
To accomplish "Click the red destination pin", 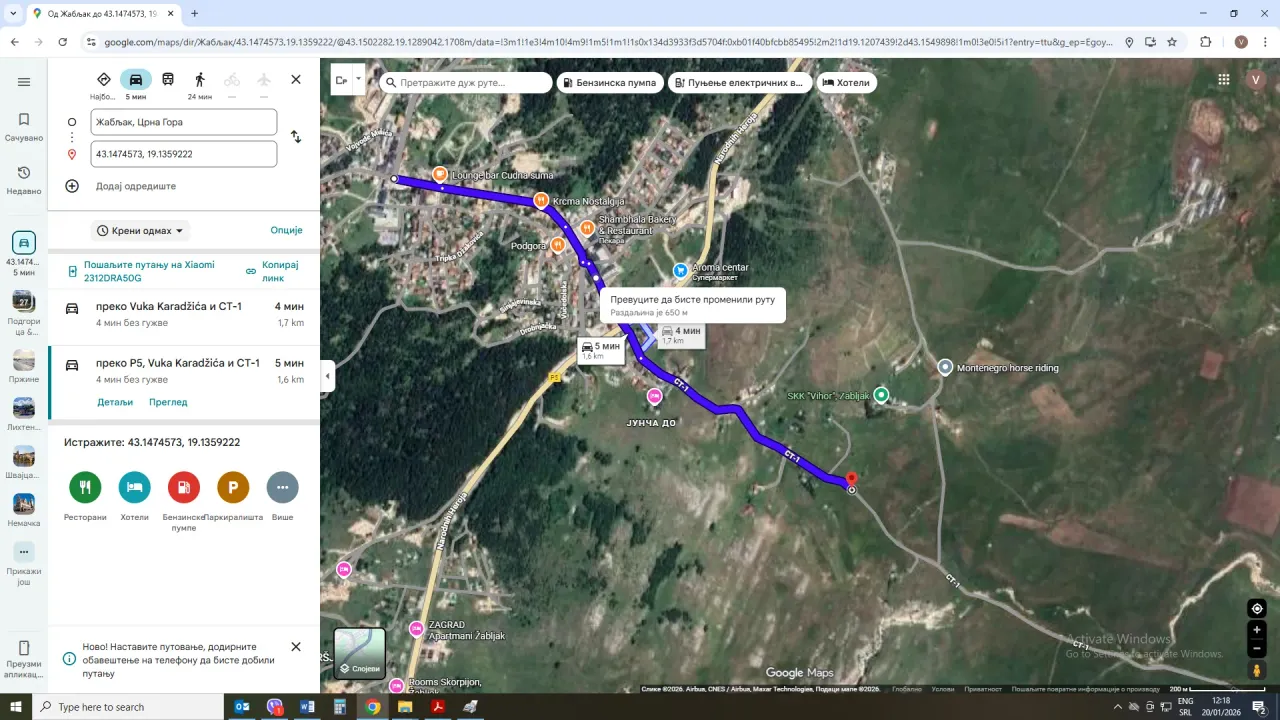I will pos(851,479).
